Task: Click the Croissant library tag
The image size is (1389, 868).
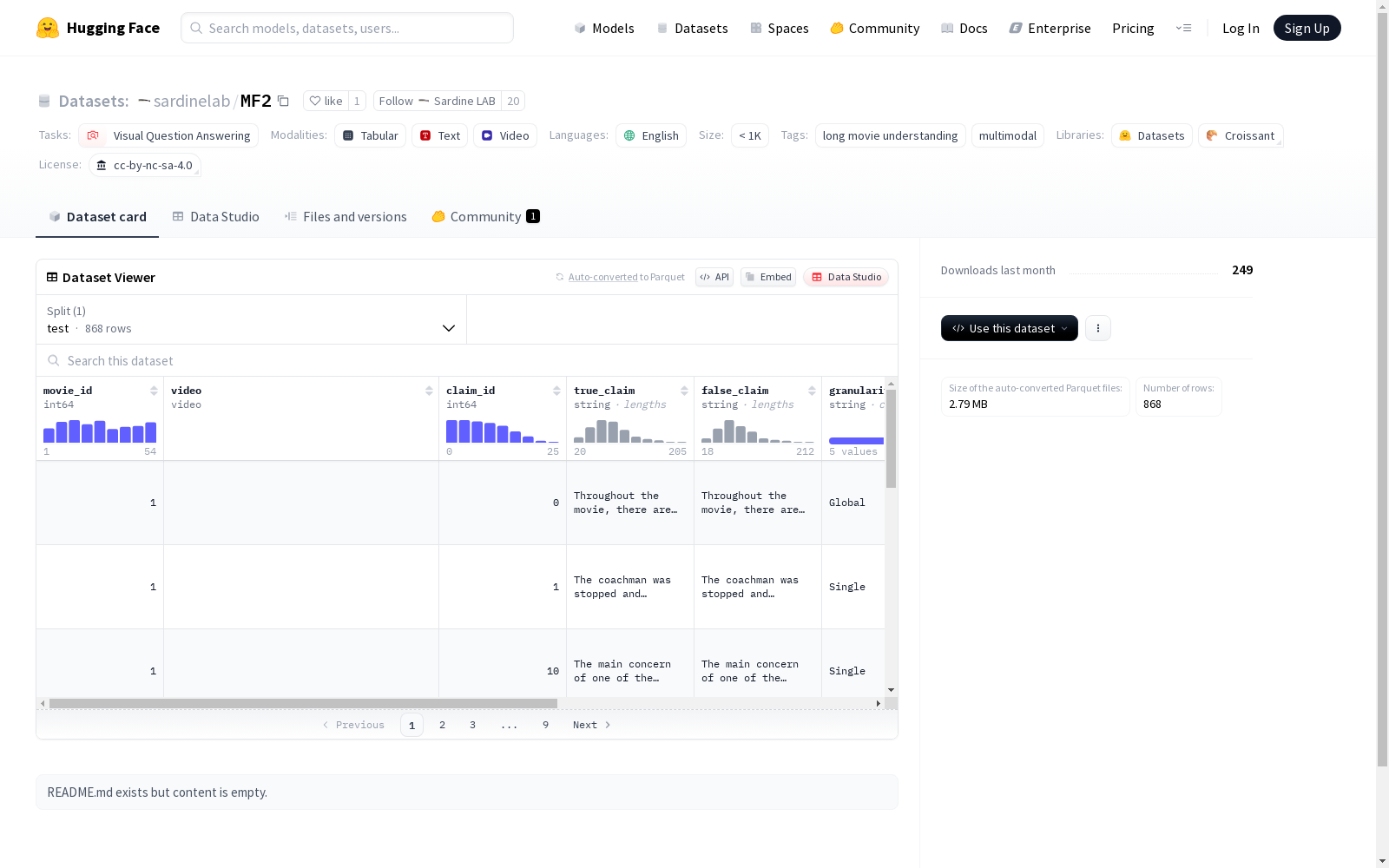Action: pyautogui.click(x=1241, y=135)
